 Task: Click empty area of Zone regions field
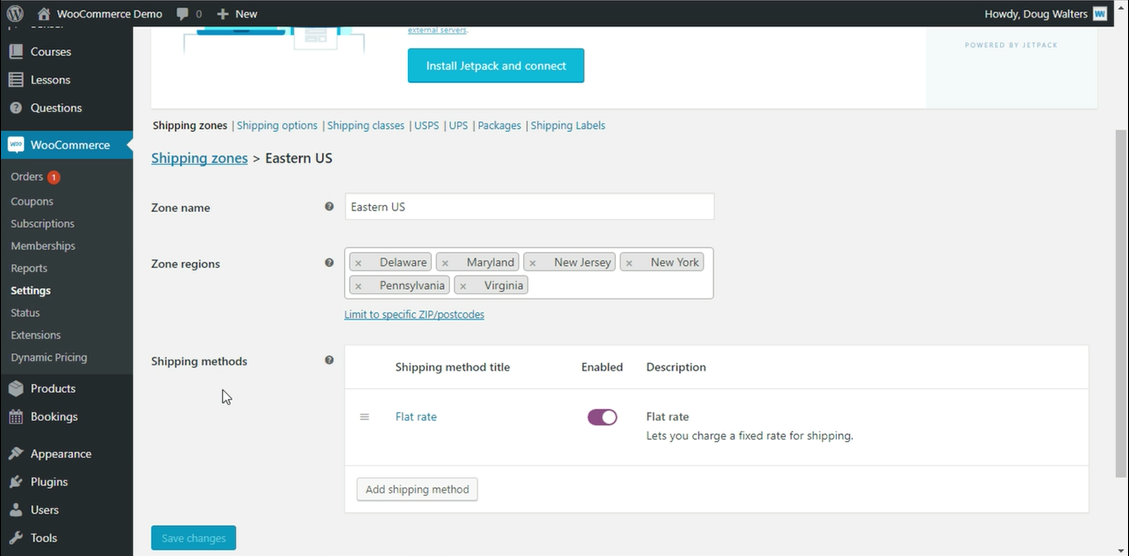click(619, 286)
